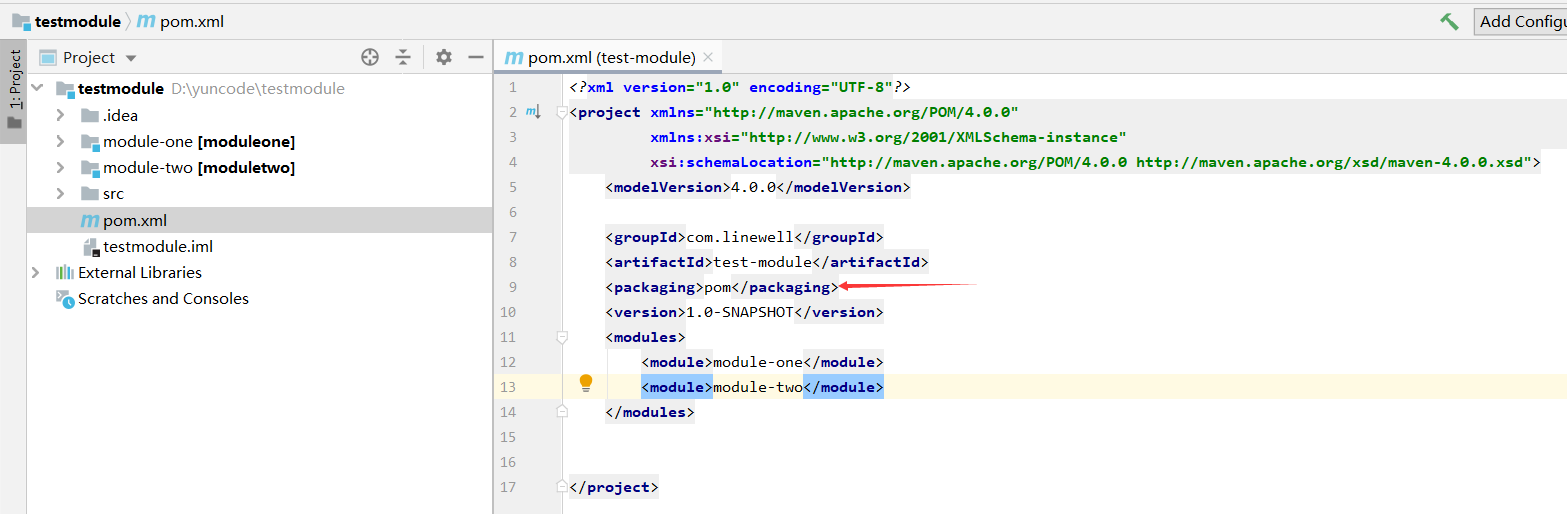The width and height of the screenshot is (1567, 514).
Task: Close the pom.xml (test-module) tab
Action: [708, 57]
